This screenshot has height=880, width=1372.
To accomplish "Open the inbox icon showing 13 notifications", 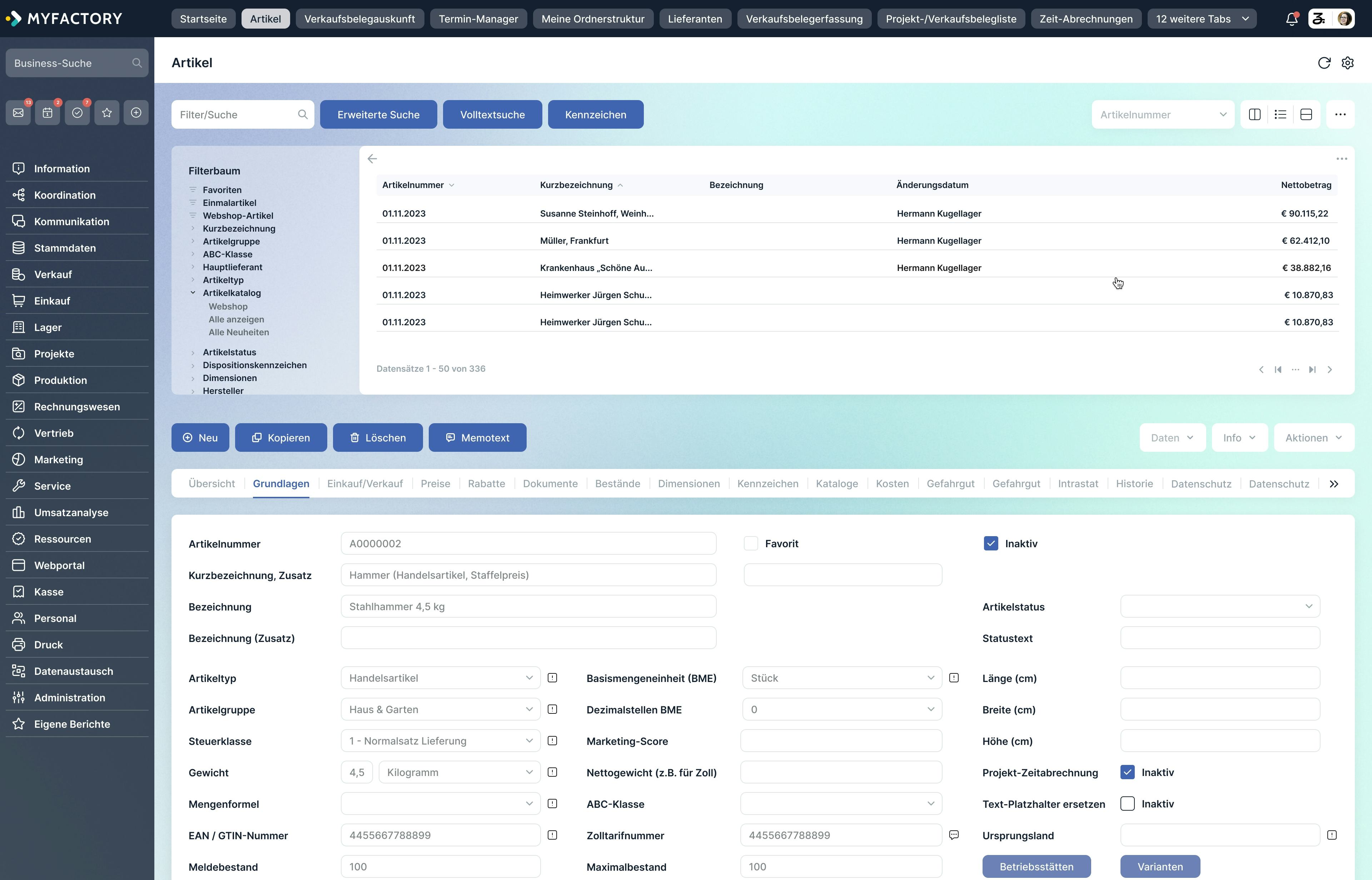I will pos(18,112).
